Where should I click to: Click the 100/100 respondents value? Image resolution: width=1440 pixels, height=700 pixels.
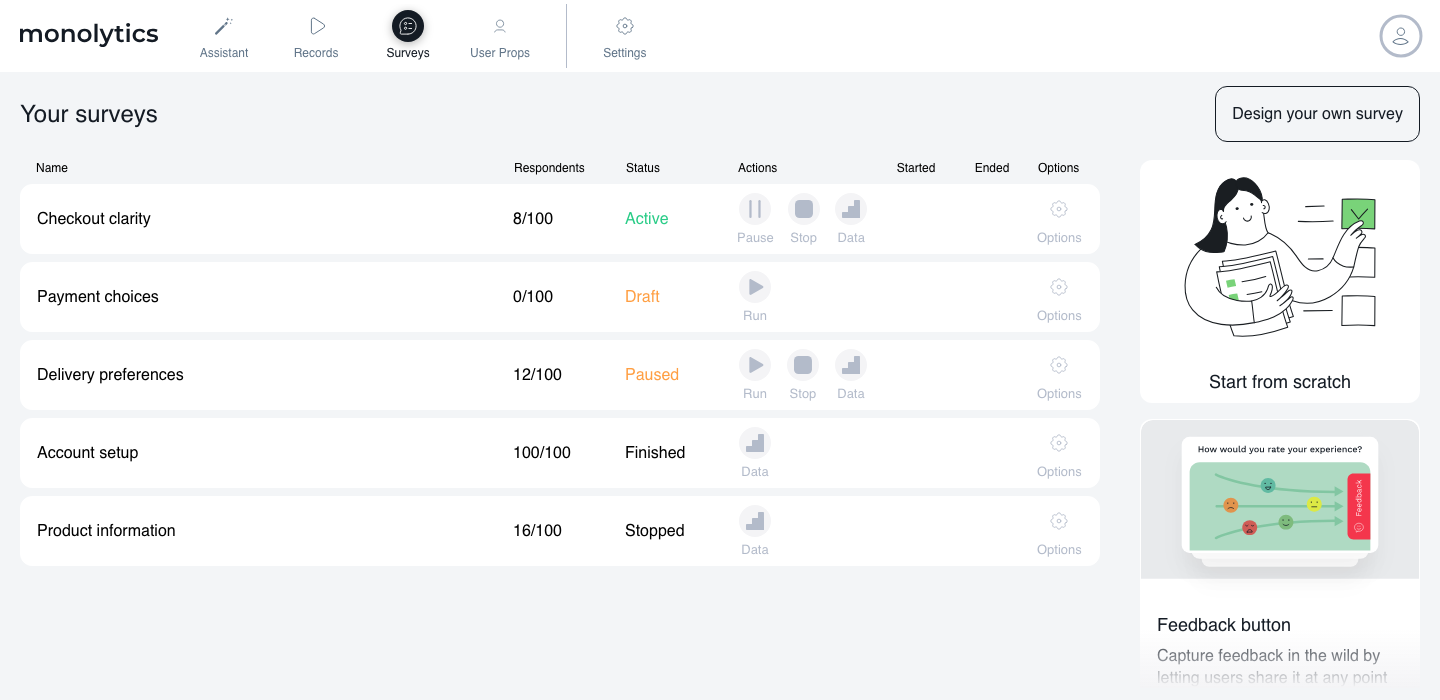pos(542,452)
